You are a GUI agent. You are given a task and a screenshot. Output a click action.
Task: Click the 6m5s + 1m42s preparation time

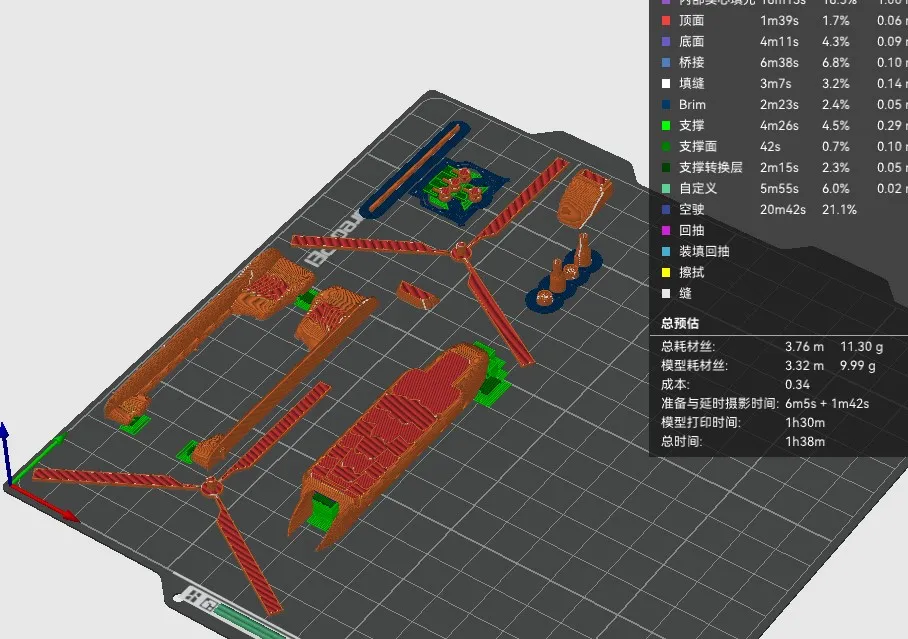click(x=827, y=403)
